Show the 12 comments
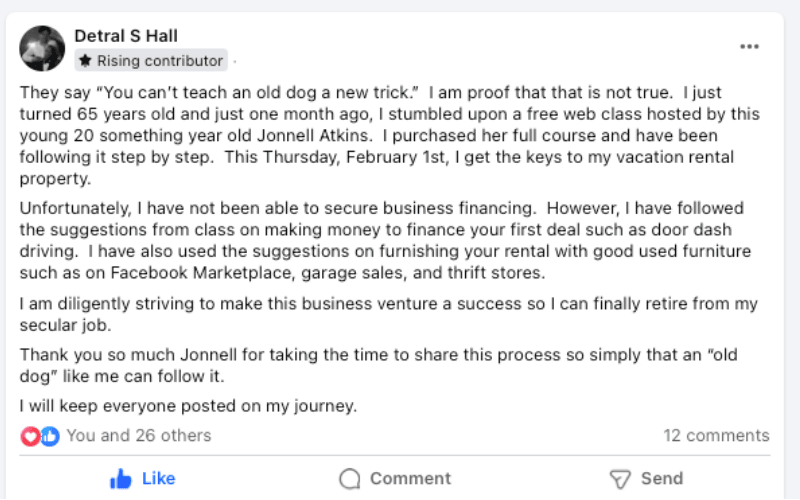The image size is (800, 500). pos(716,435)
